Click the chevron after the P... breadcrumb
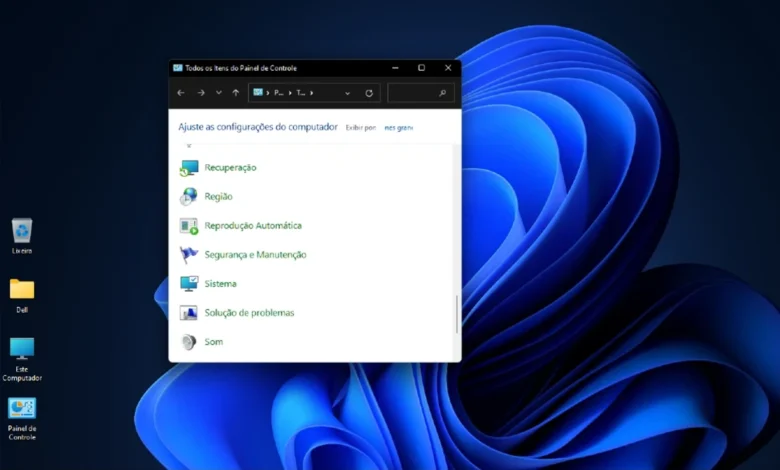This screenshot has height=470, width=780. [290, 93]
